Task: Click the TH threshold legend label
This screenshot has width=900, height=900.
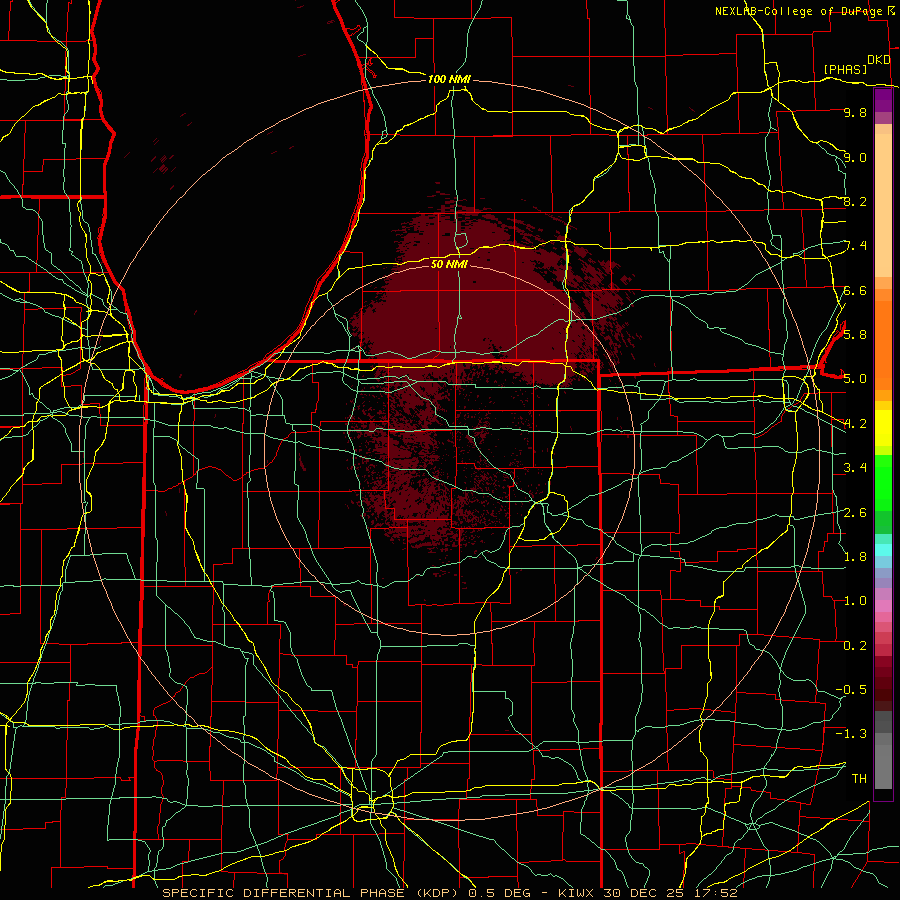Action: pos(859,778)
